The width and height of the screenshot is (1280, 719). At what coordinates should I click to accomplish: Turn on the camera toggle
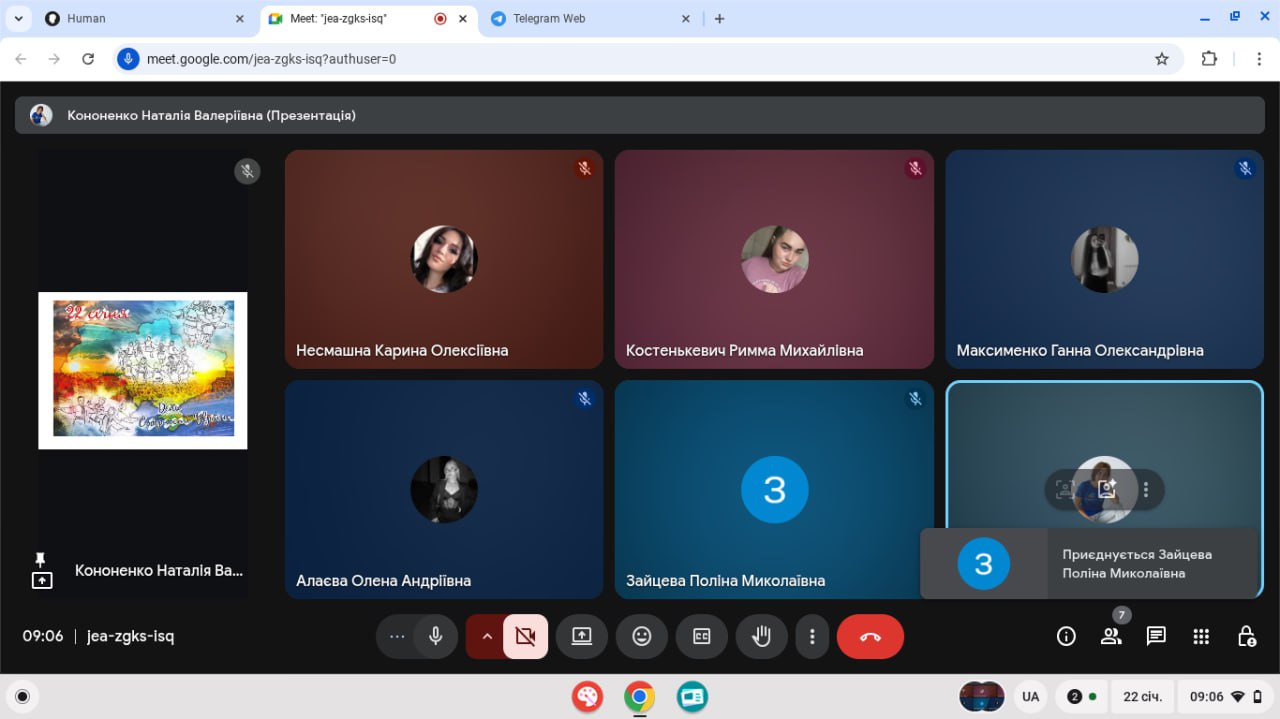pos(525,636)
